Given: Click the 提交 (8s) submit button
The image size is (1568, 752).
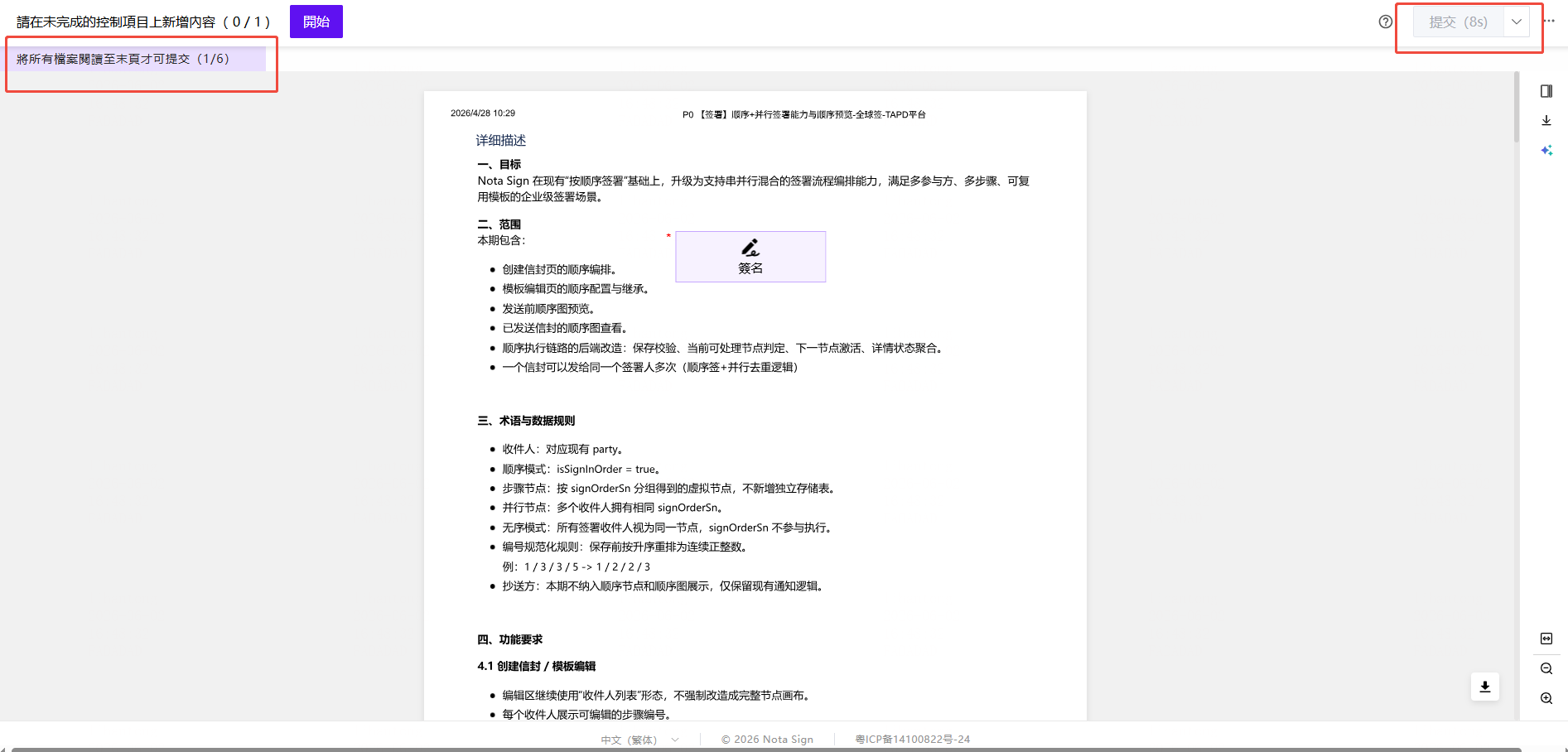Looking at the screenshot, I should [x=1458, y=22].
